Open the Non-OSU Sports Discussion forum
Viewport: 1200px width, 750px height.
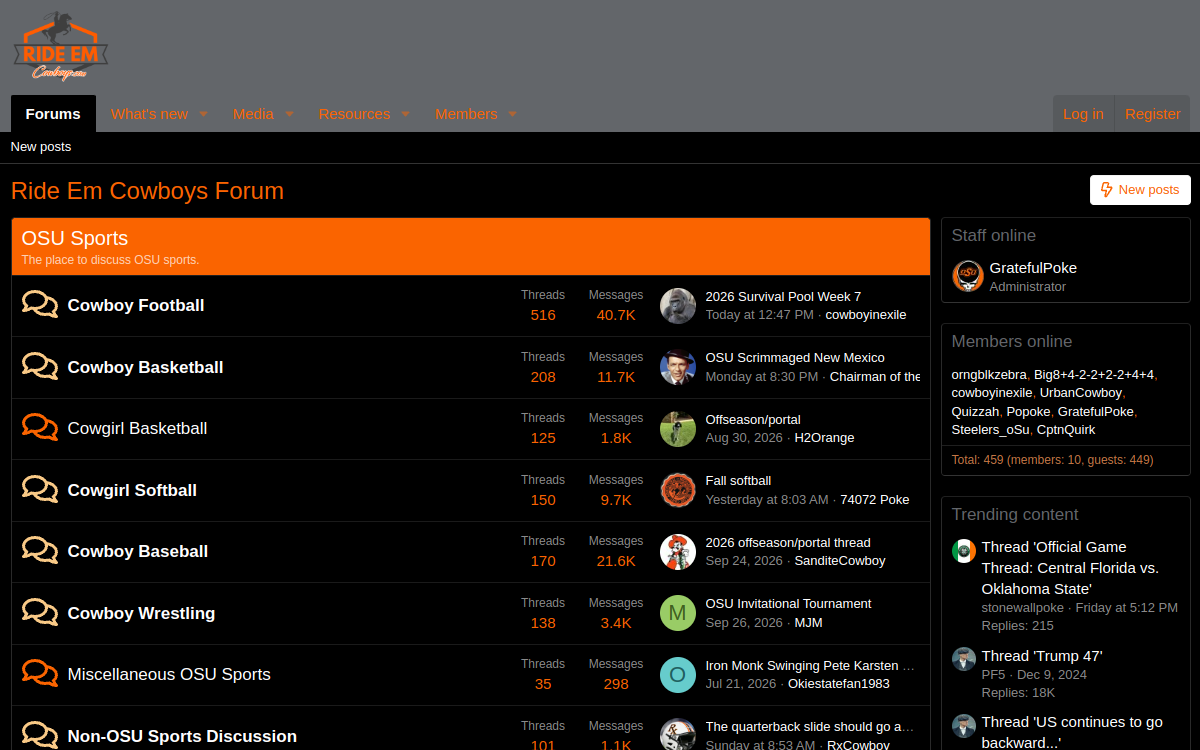tap(182, 736)
